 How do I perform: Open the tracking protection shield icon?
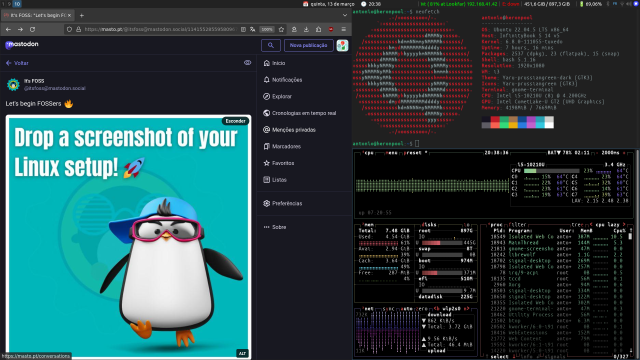pyautogui.click(x=69, y=29)
